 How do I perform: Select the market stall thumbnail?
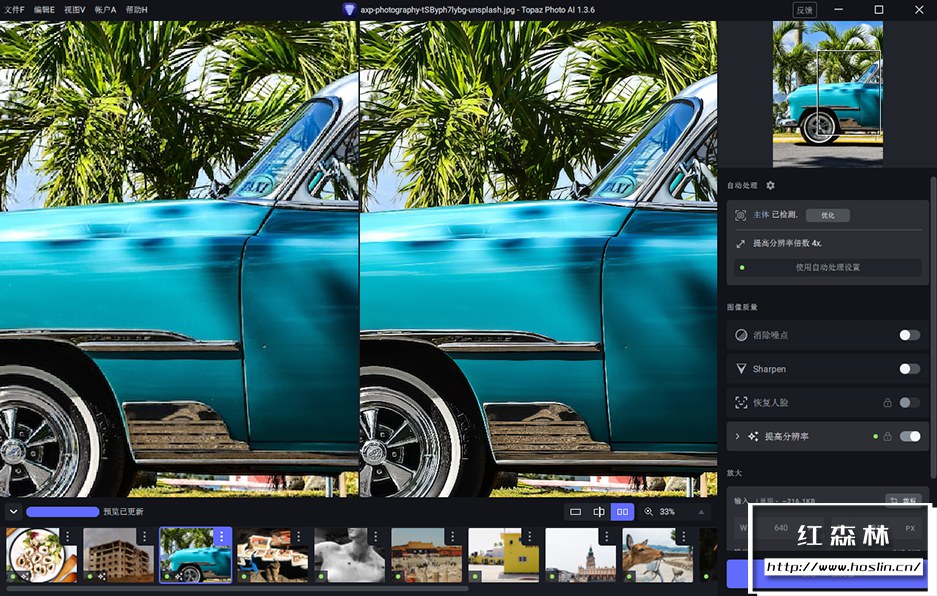[x=272, y=555]
